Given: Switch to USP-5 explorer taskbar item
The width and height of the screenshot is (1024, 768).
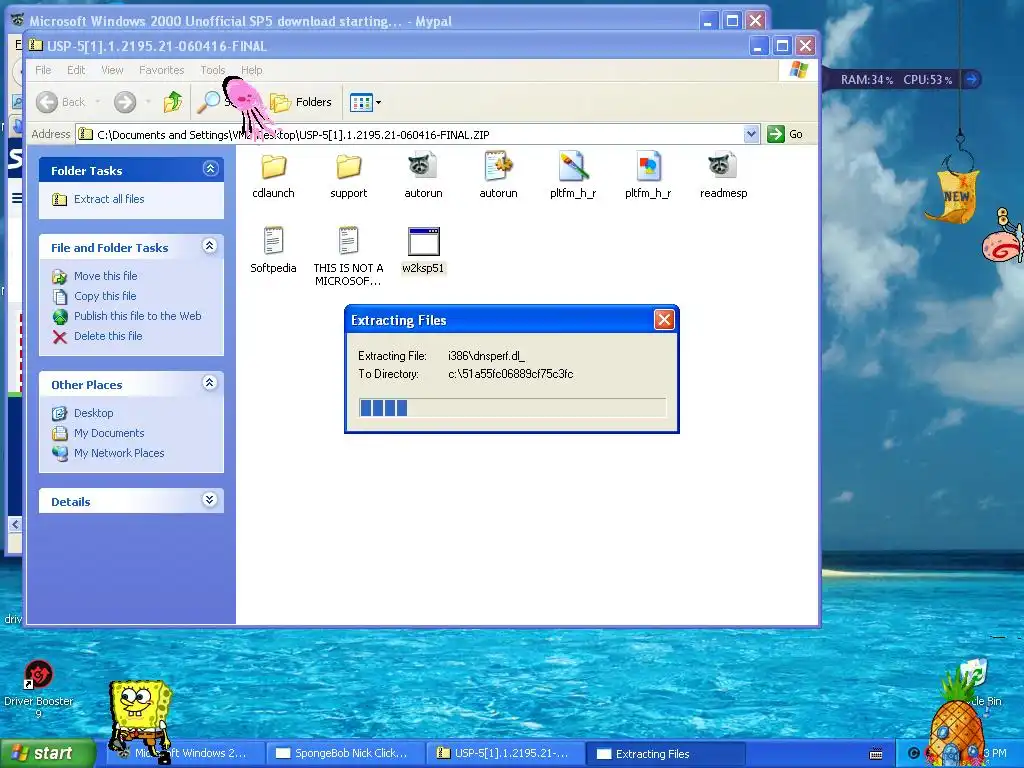Looking at the screenshot, I should click(x=505, y=754).
